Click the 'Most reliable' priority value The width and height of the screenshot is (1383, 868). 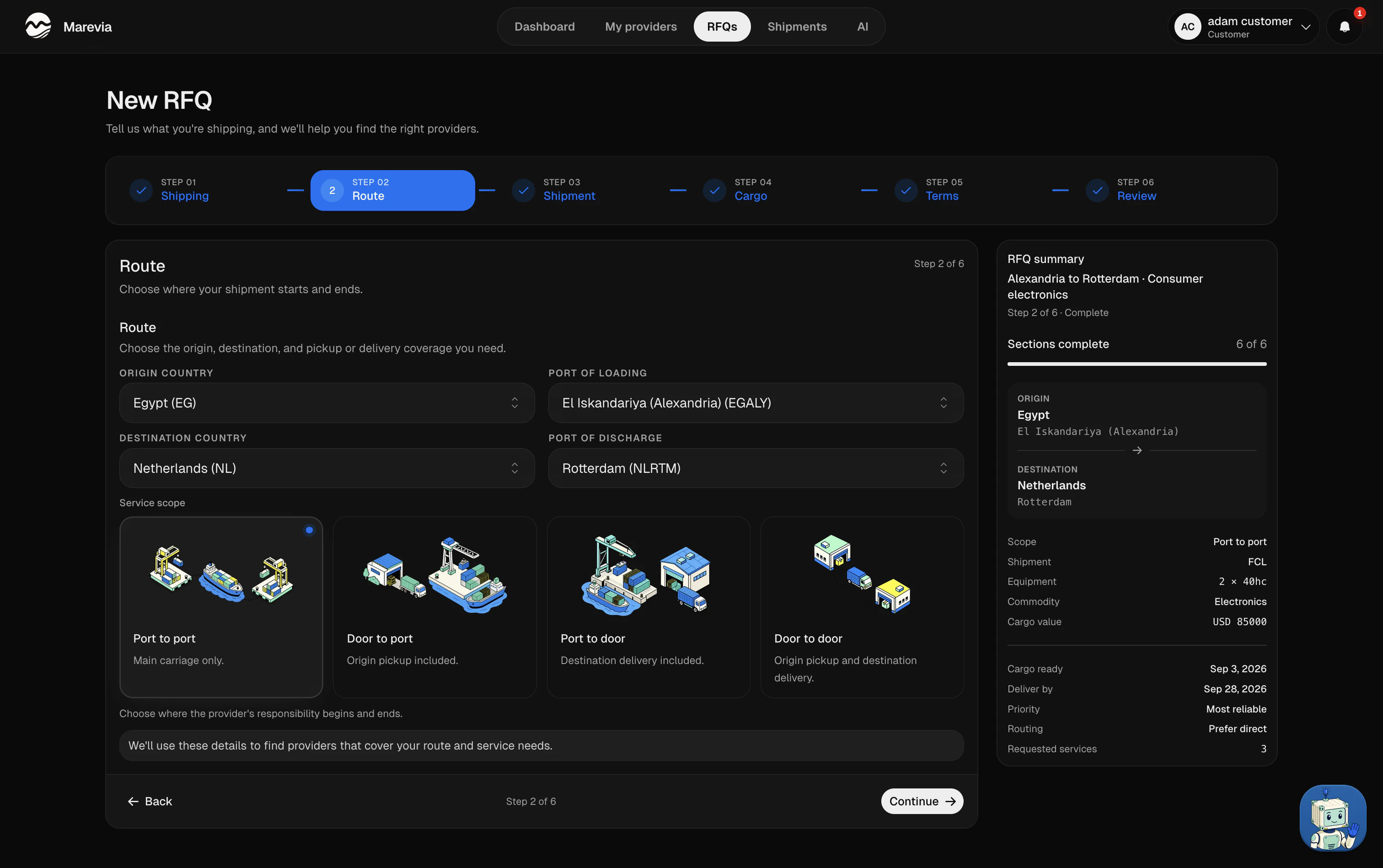(x=1236, y=709)
